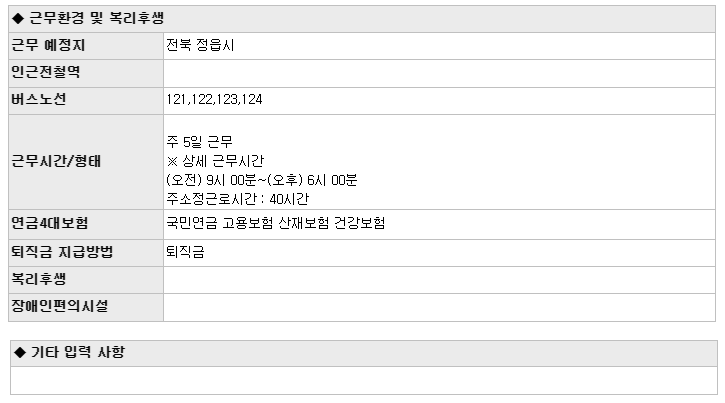Click the empty 복리후생 value cell

click(439, 280)
